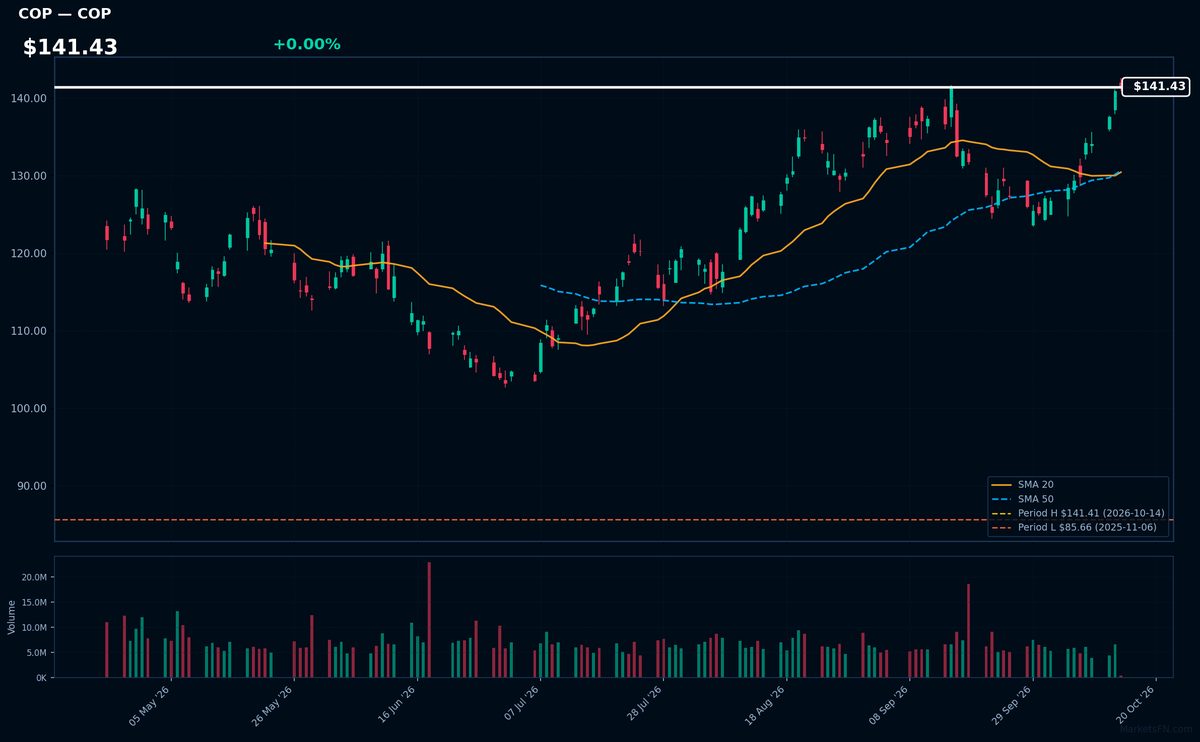Select the "SMA 50" legend entry
The height and width of the screenshot is (742, 1200).
pos(1036,499)
